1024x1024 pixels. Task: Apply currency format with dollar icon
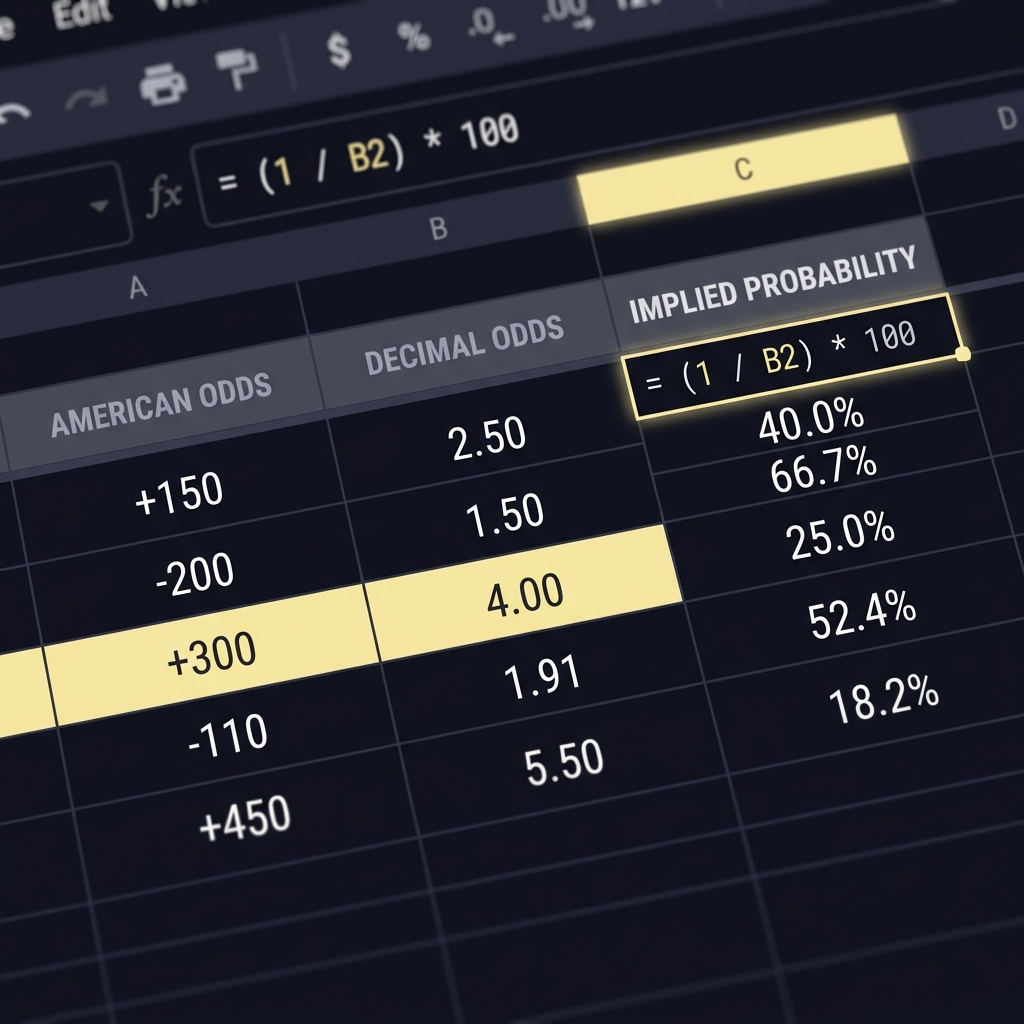339,50
